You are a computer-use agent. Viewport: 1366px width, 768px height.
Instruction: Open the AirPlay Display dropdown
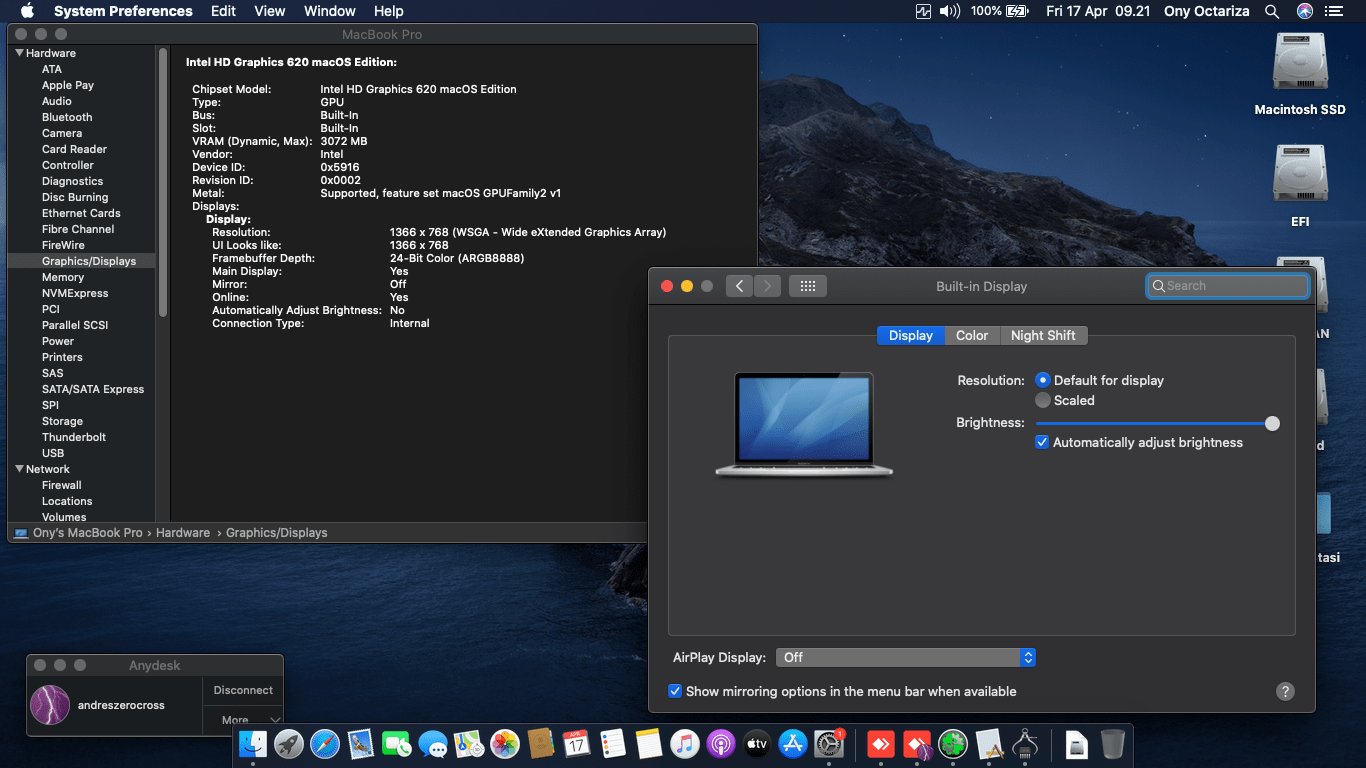pyautogui.click(x=905, y=657)
